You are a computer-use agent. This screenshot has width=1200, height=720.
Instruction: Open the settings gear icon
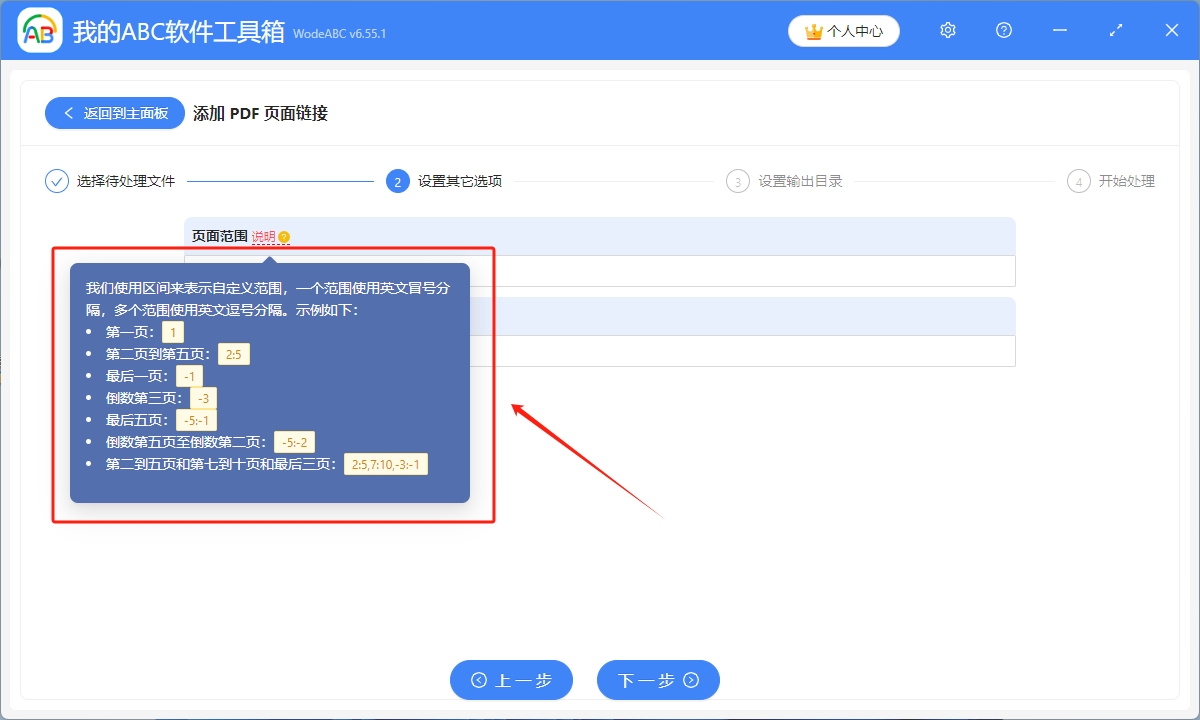pyautogui.click(x=947, y=30)
